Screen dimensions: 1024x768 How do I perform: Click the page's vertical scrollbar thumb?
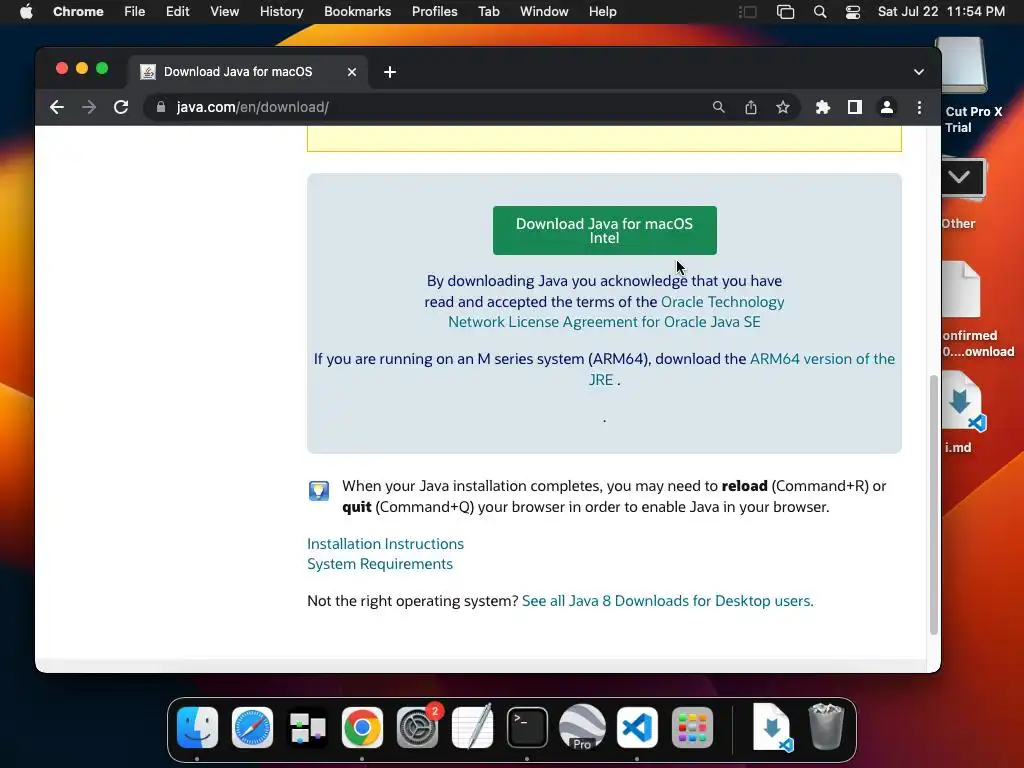coord(934,504)
